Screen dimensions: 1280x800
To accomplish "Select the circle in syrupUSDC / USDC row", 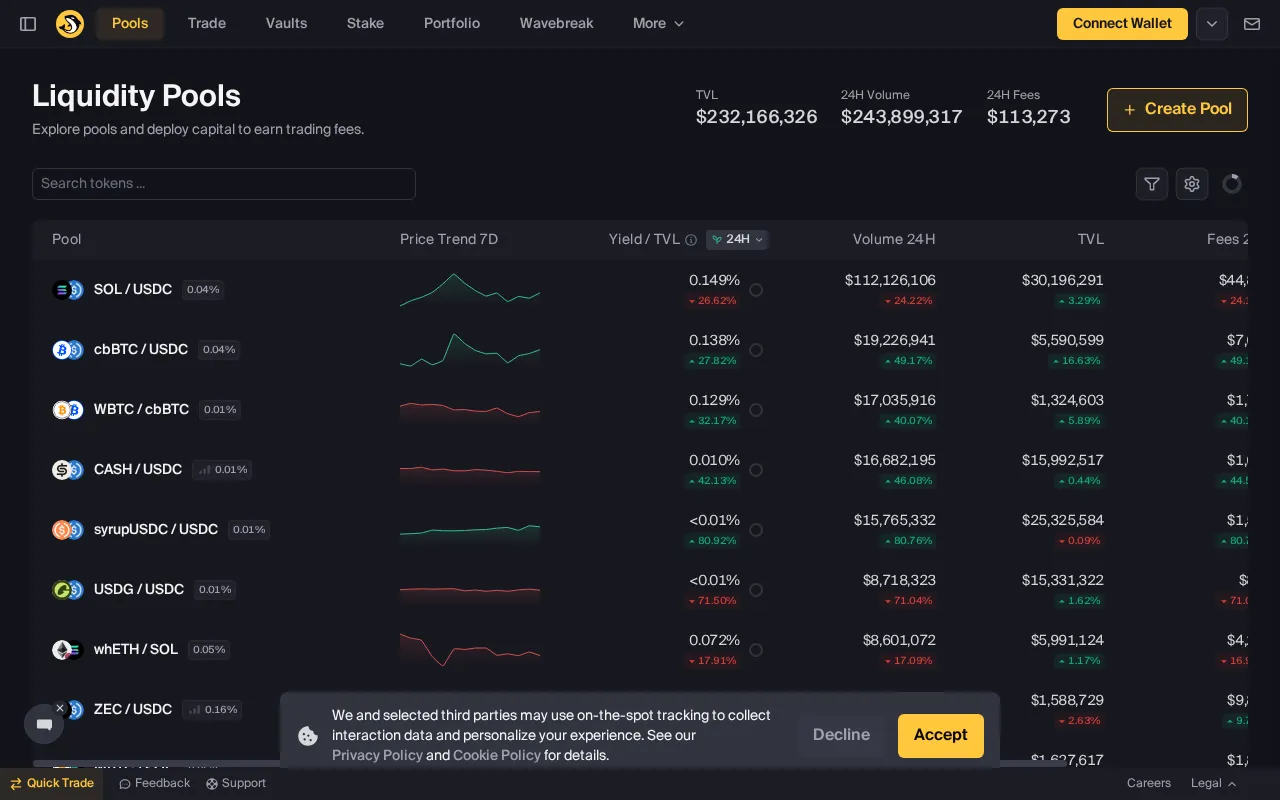I will [x=756, y=530].
